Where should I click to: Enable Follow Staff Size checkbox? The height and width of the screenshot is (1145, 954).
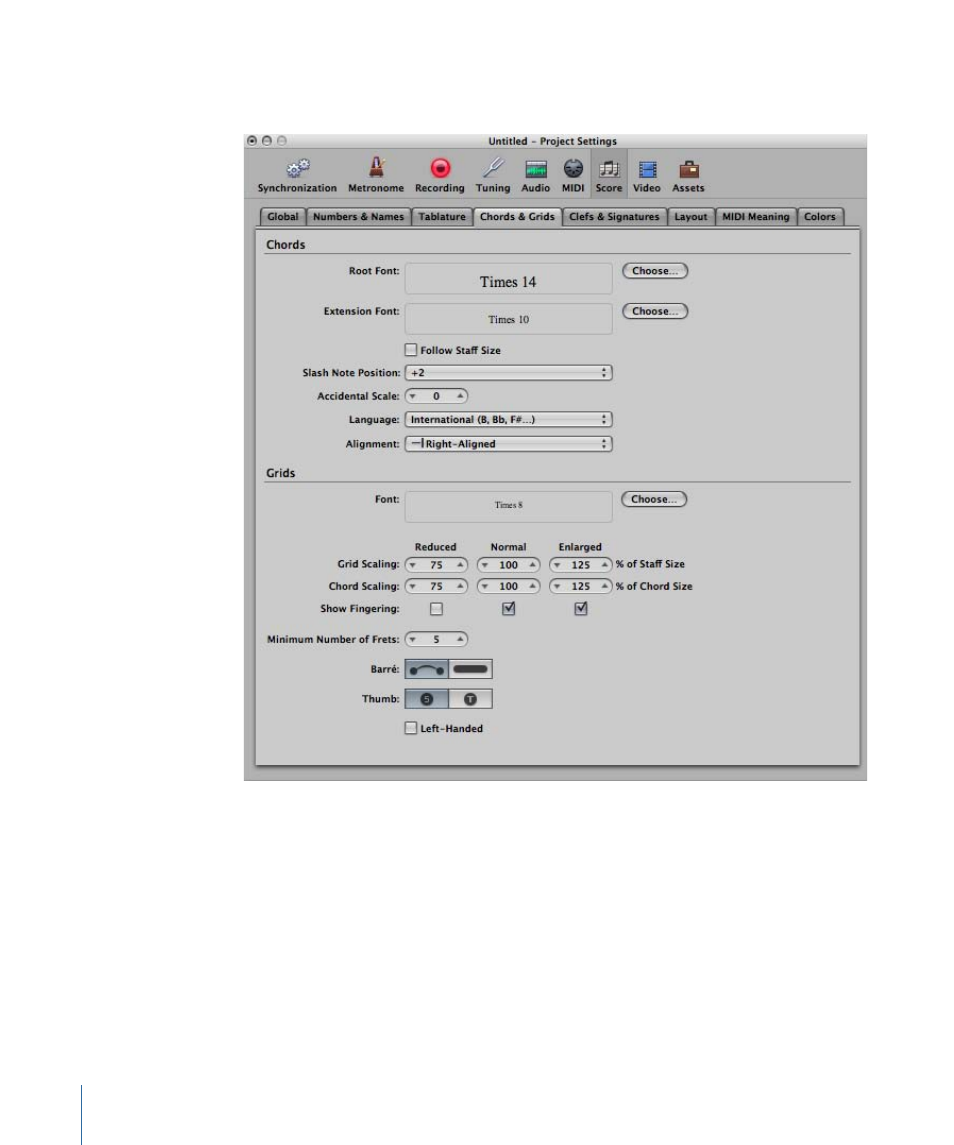(411, 350)
